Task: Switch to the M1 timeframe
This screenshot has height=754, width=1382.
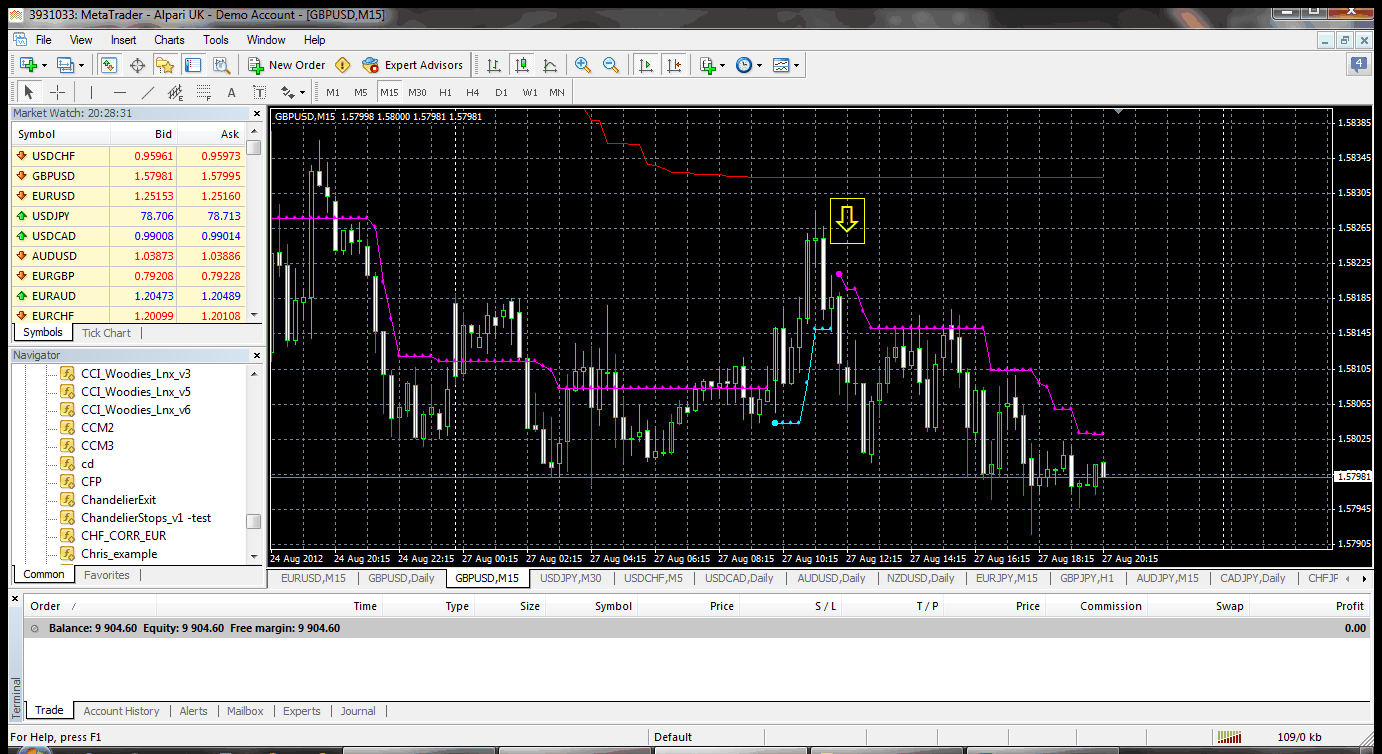Action: pos(333,92)
